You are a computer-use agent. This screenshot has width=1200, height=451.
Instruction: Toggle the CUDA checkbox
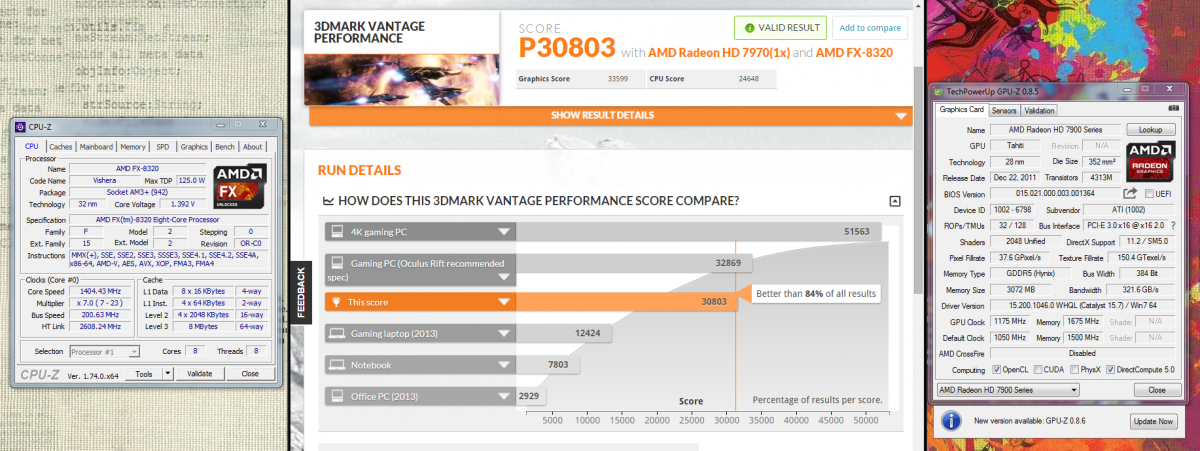point(1037,369)
